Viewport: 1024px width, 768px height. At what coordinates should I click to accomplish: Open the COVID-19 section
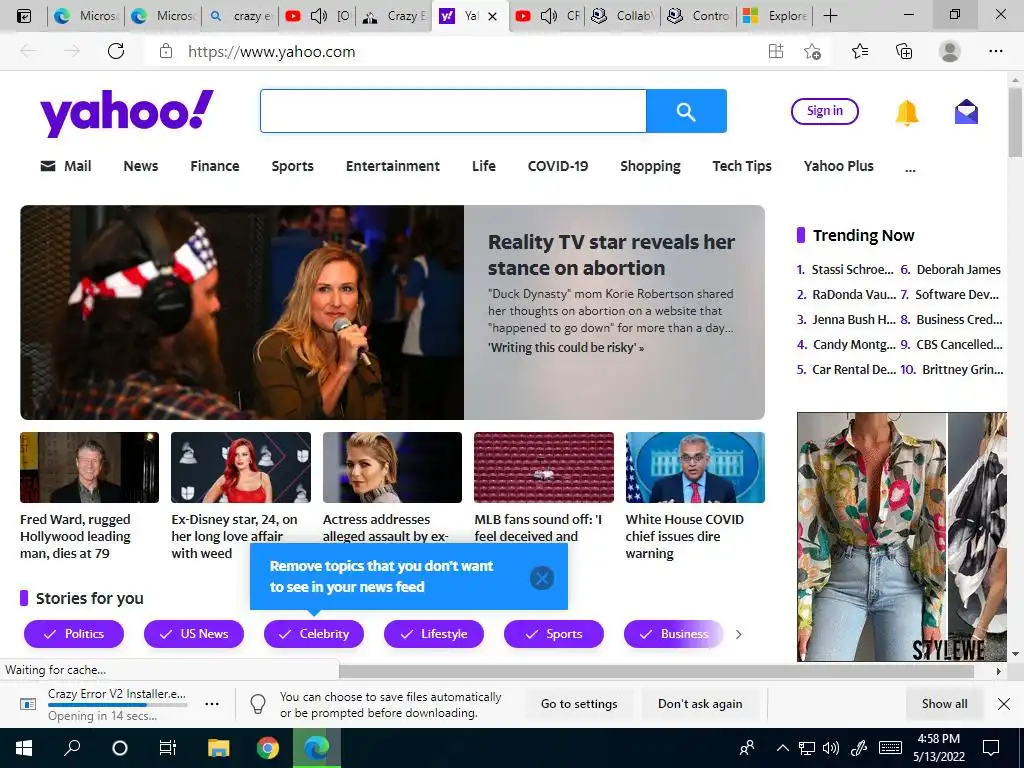[558, 166]
